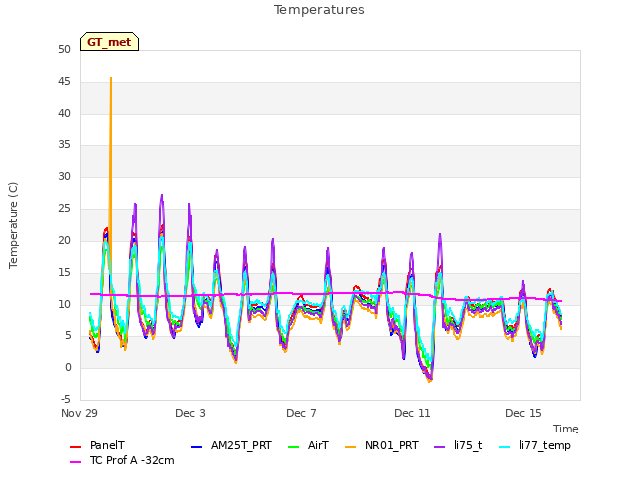Viewport: 640px width, 480px height.
Task: Click the Nov 29 x-axis tick label
Action: (79, 413)
